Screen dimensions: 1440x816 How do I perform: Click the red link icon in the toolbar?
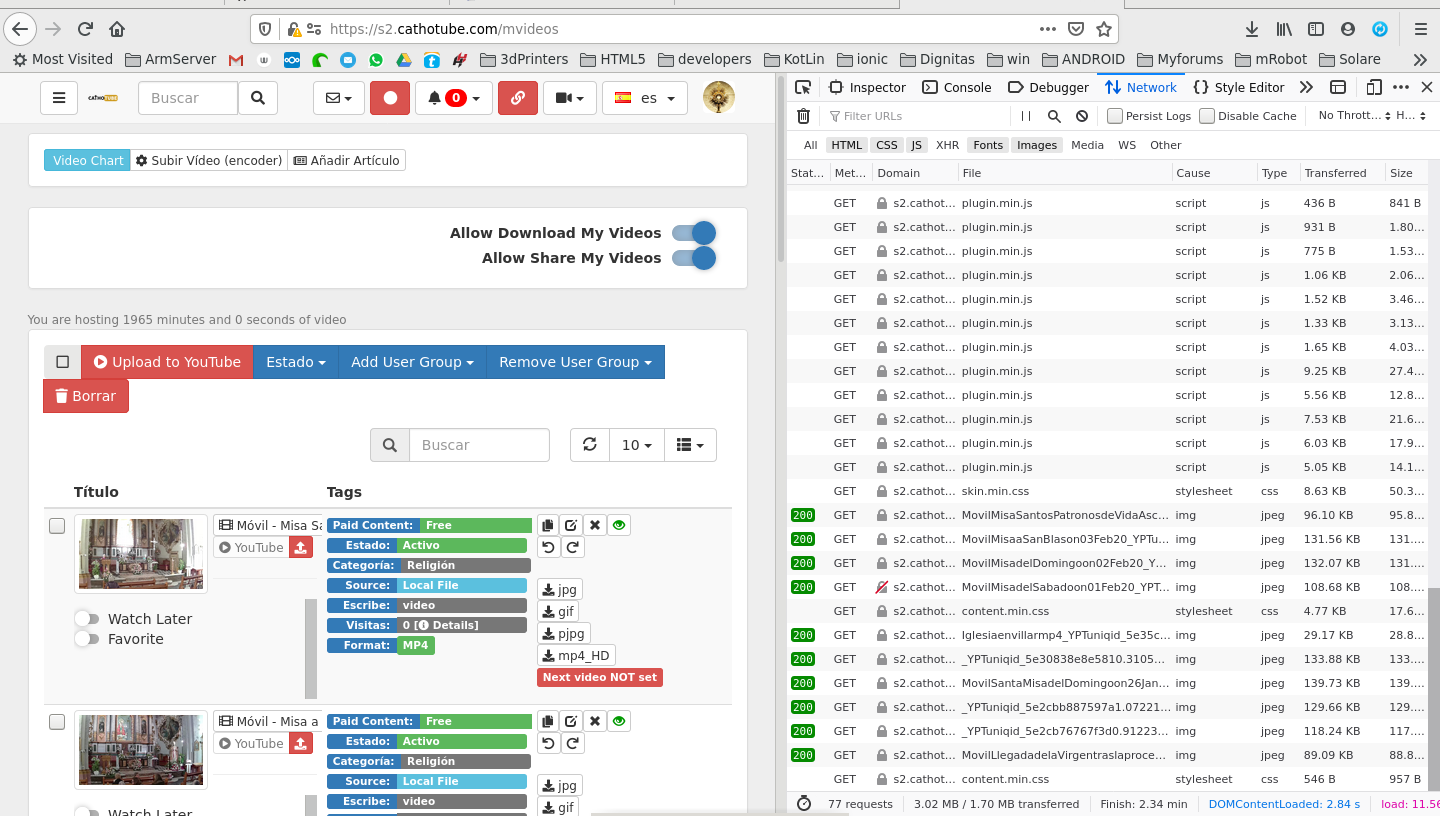click(517, 97)
